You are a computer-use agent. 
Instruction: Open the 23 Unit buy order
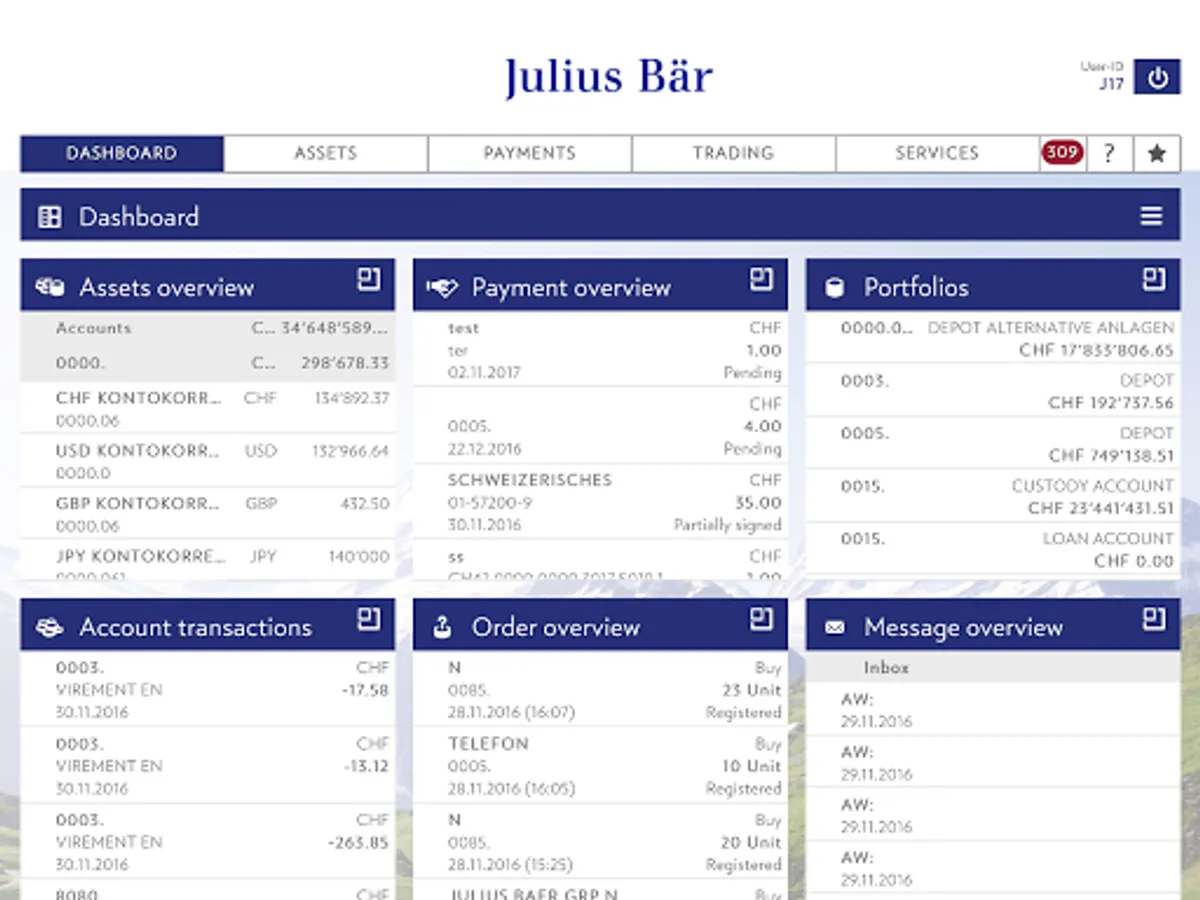601,690
